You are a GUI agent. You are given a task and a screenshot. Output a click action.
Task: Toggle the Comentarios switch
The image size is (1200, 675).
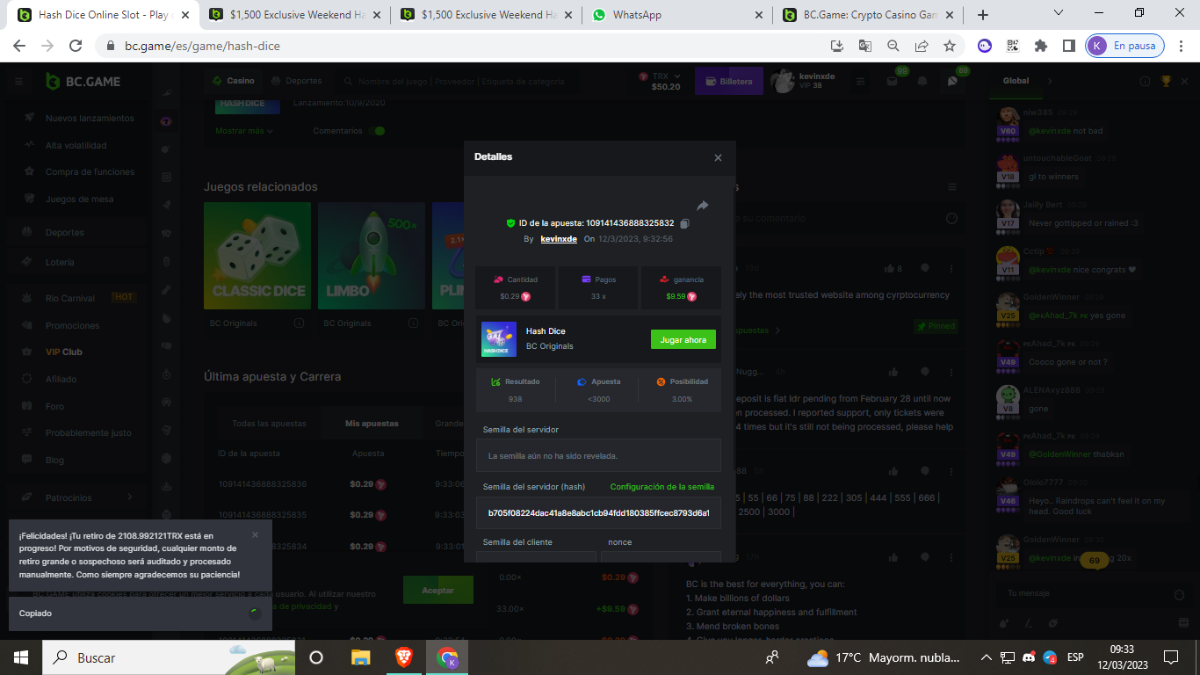point(378,131)
